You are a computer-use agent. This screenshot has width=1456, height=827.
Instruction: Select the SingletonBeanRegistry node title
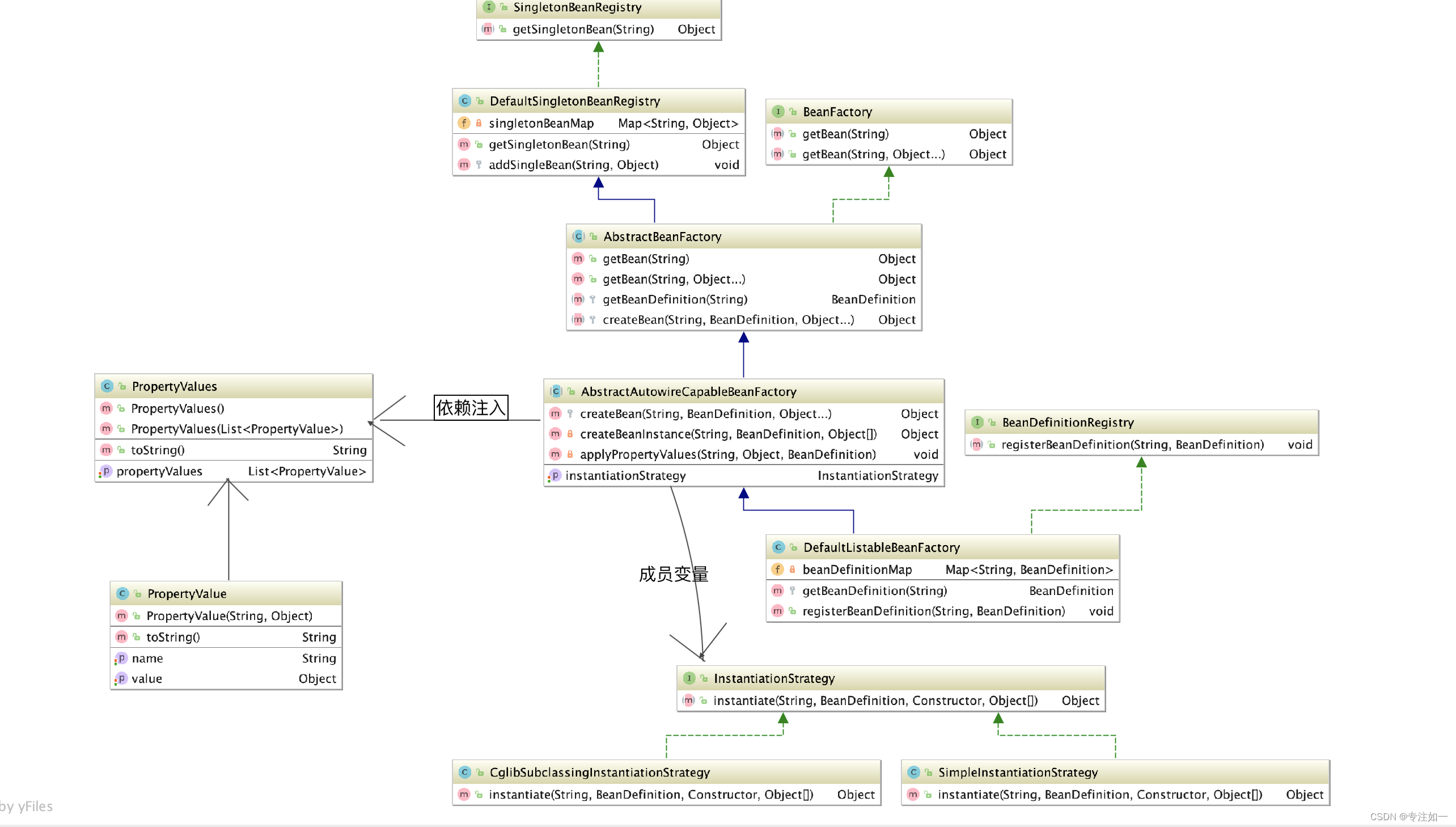577,7
